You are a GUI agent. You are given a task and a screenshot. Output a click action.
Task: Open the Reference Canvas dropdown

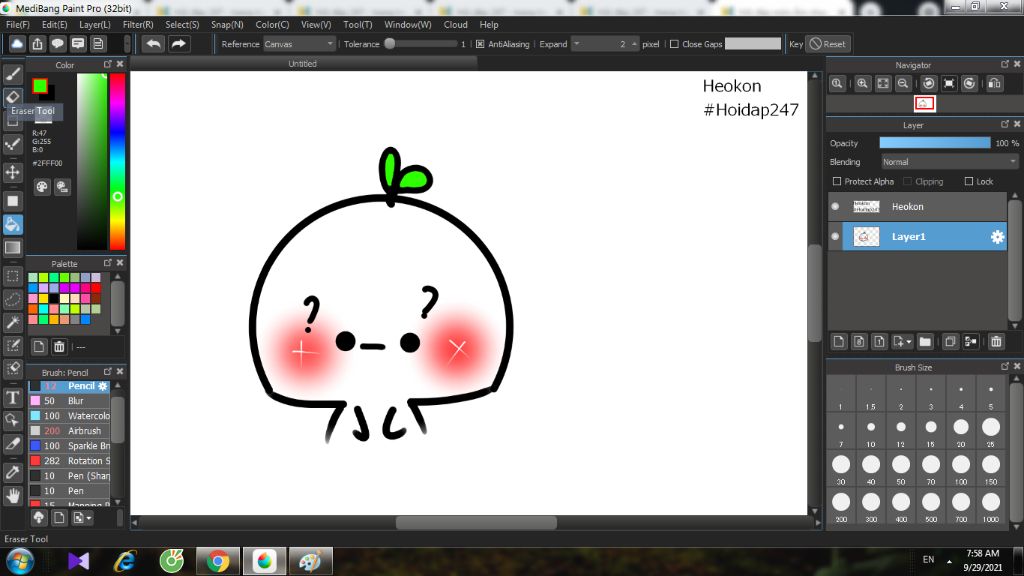(x=299, y=44)
